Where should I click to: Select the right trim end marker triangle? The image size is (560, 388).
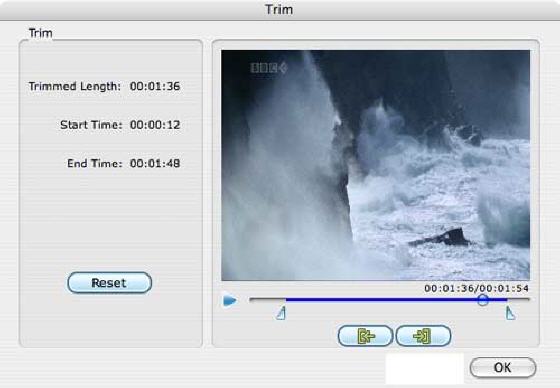510,313
